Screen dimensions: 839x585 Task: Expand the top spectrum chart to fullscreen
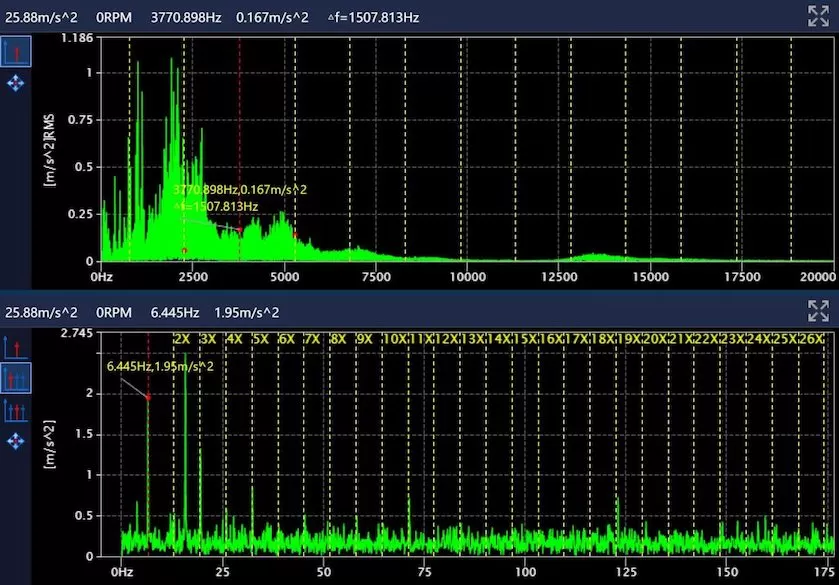(x=818, y=14)
